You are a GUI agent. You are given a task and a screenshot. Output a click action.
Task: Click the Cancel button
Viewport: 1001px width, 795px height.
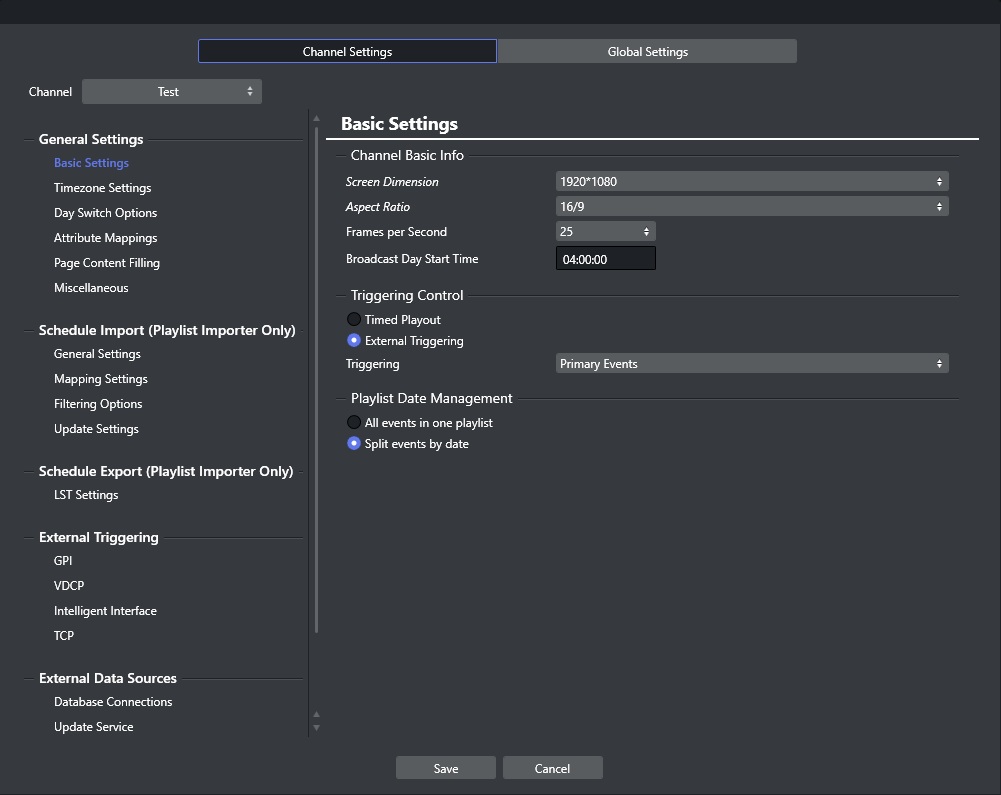[552, 768]
